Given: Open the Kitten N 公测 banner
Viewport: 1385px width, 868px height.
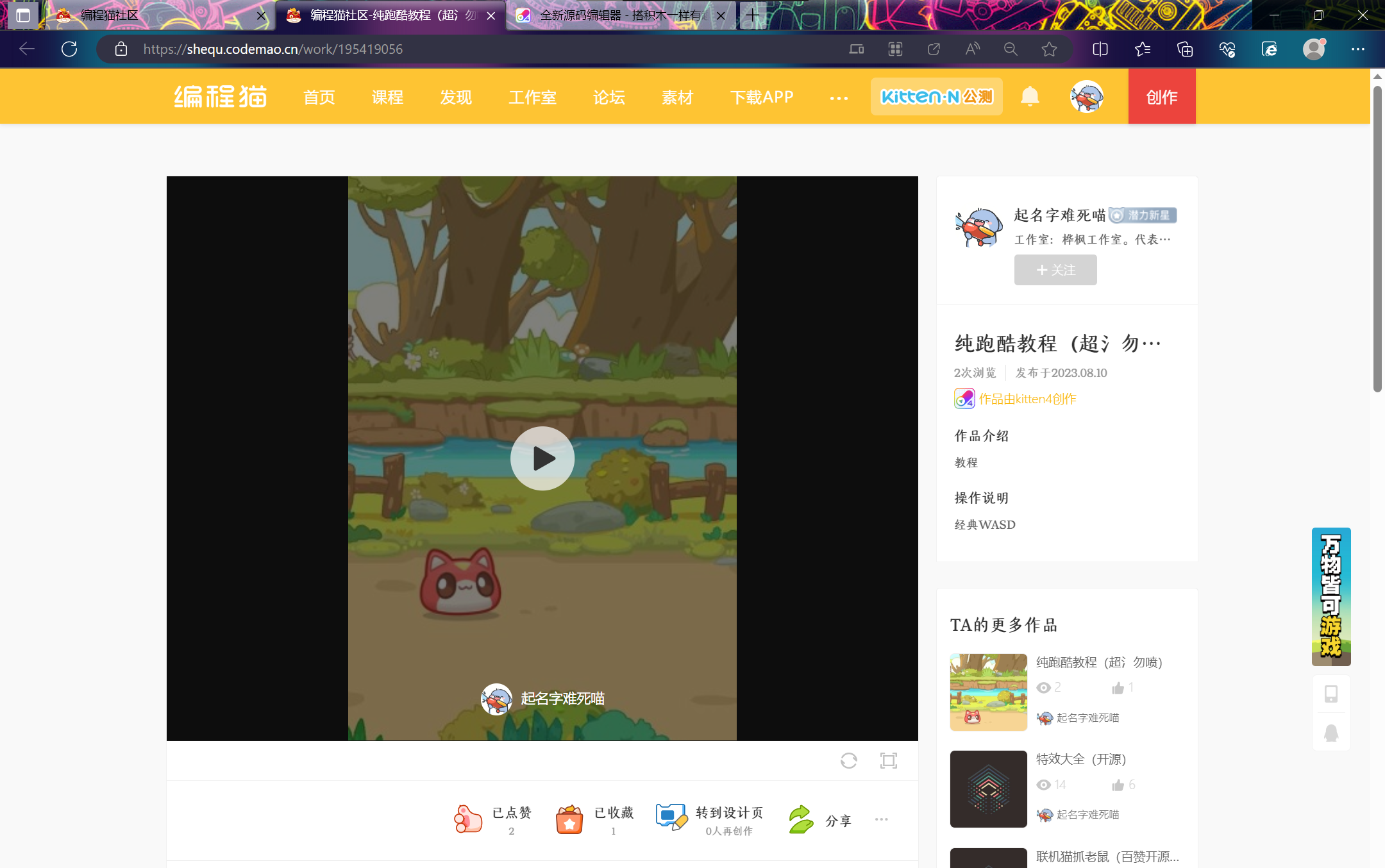Looking at the screenshot, I should point(937,97).
